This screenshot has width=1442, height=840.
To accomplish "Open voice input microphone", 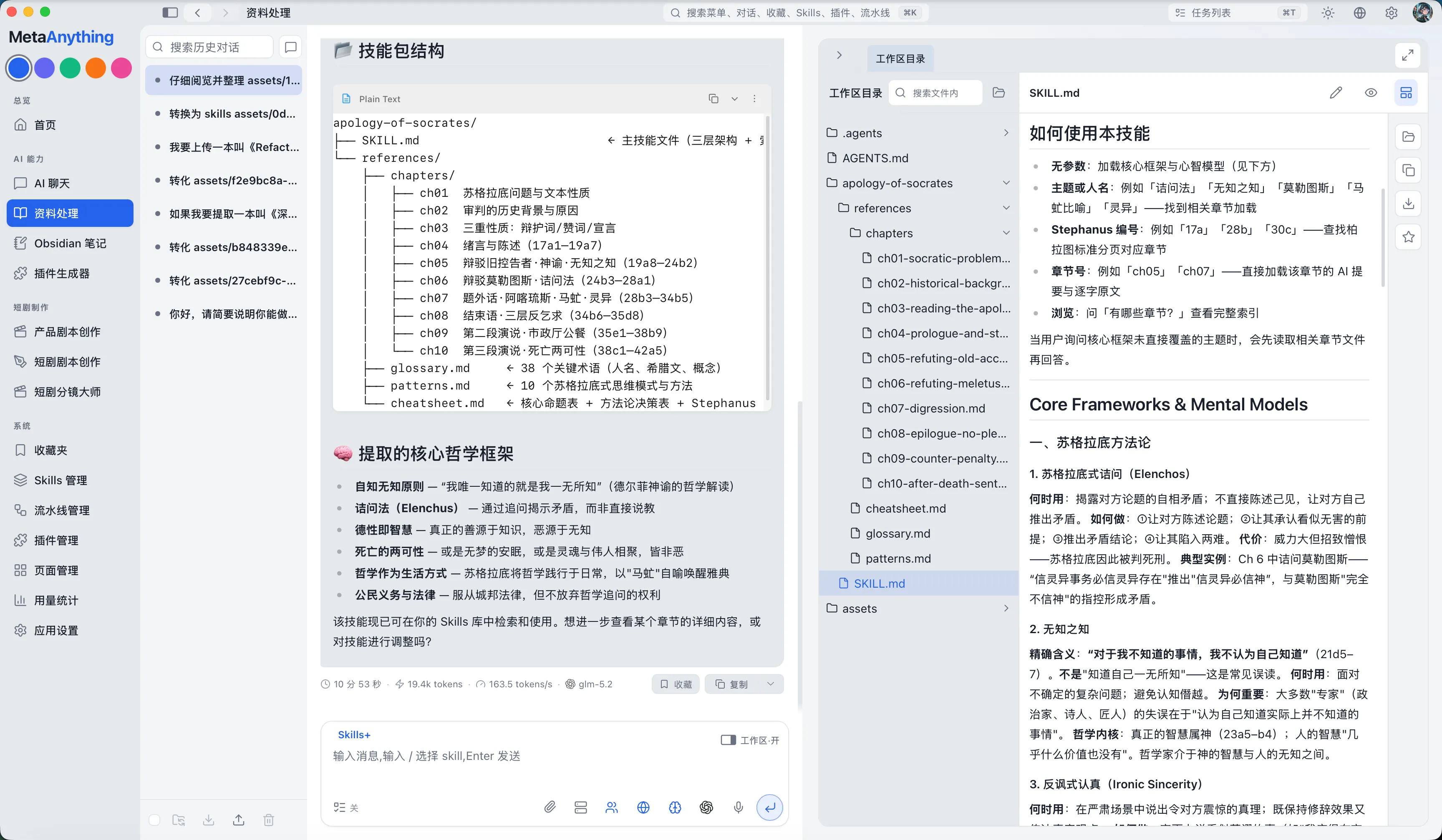I will pos(738,807).
